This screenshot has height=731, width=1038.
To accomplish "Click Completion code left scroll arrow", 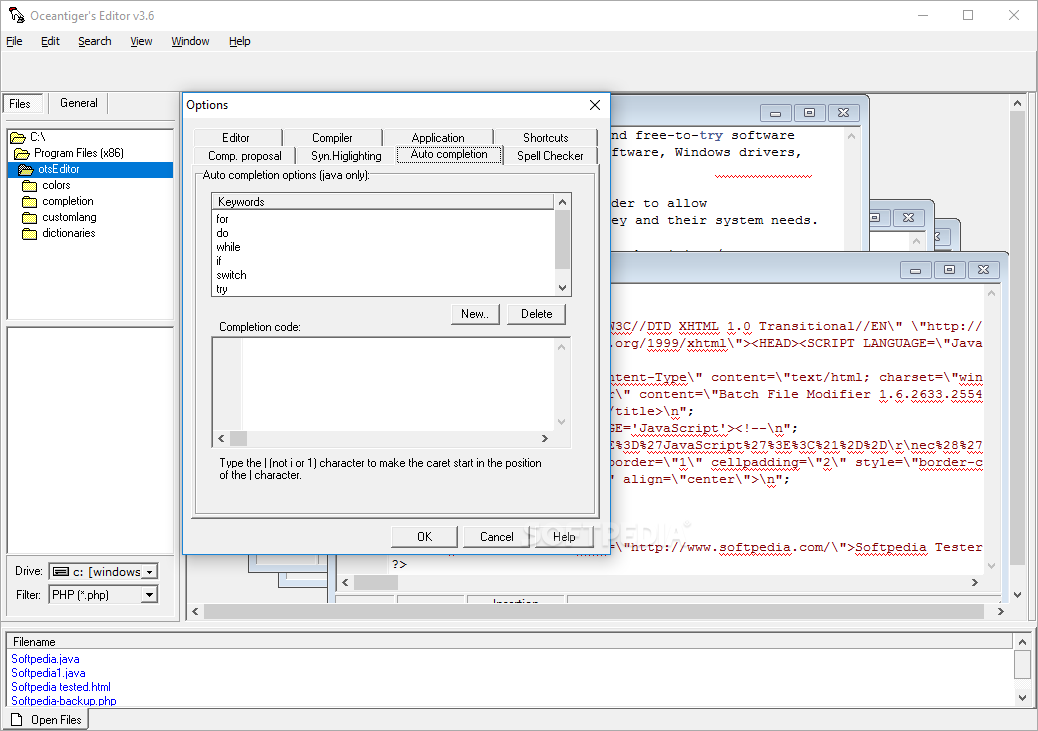I will tap(221, 438).
